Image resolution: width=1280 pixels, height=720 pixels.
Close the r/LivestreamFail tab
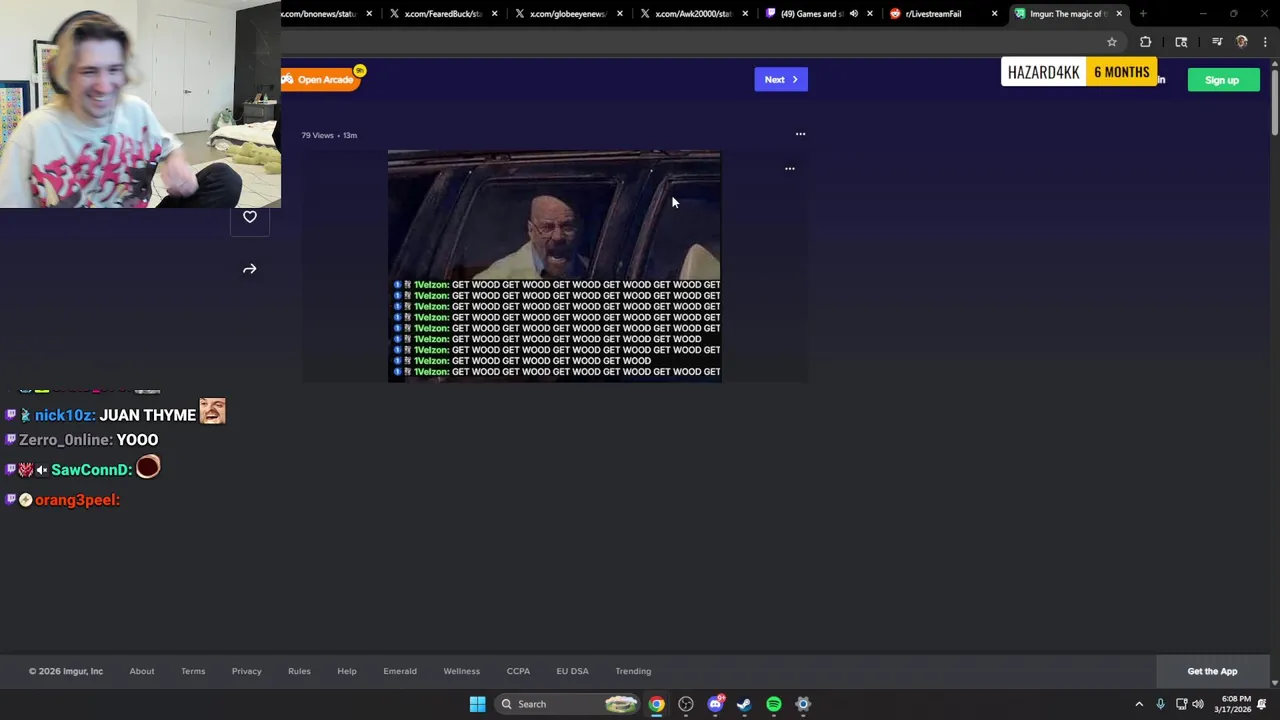(x=994, y=14)
